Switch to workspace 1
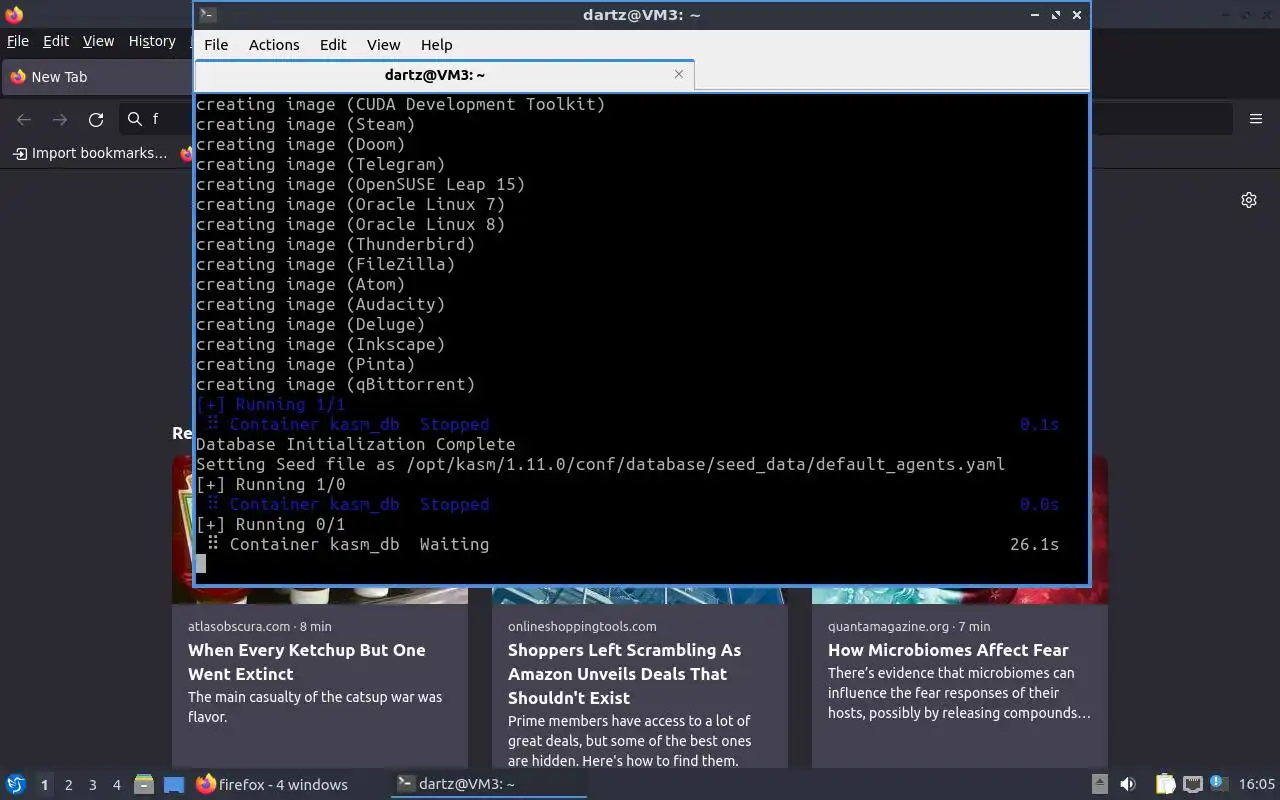Viewport: 1280px width, 800px height. click(44, 785)
